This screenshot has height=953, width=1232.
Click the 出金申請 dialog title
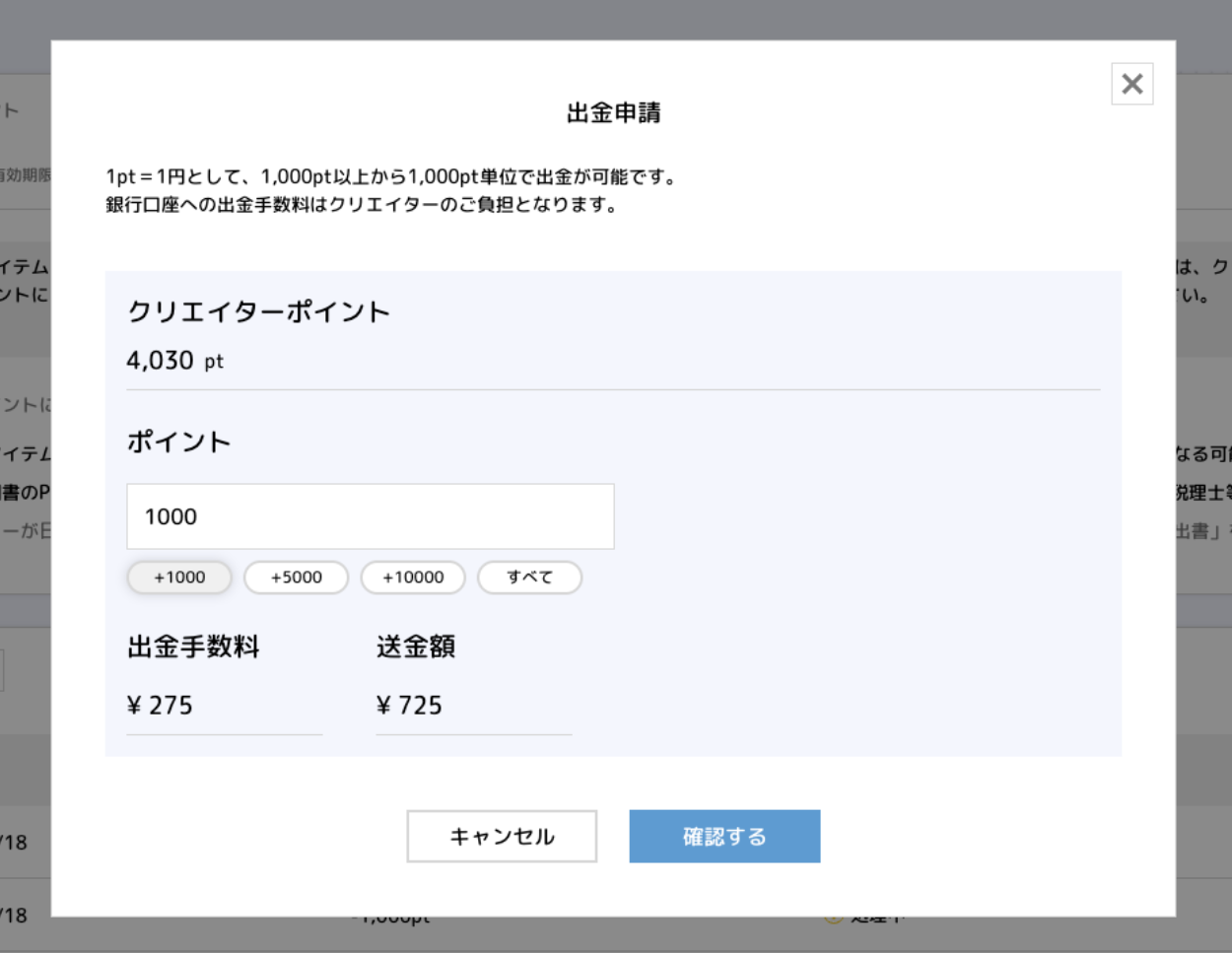[613, 113]
